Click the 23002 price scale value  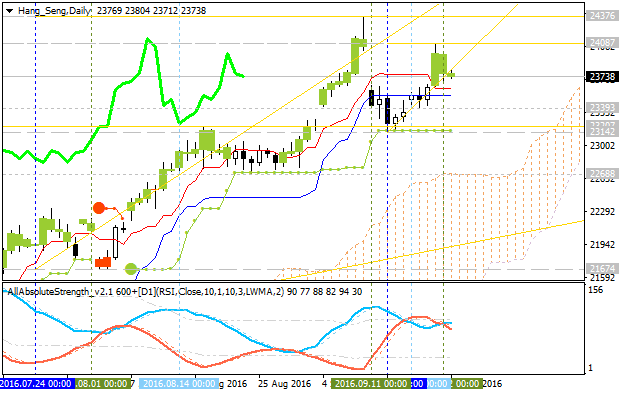point(603,146)
